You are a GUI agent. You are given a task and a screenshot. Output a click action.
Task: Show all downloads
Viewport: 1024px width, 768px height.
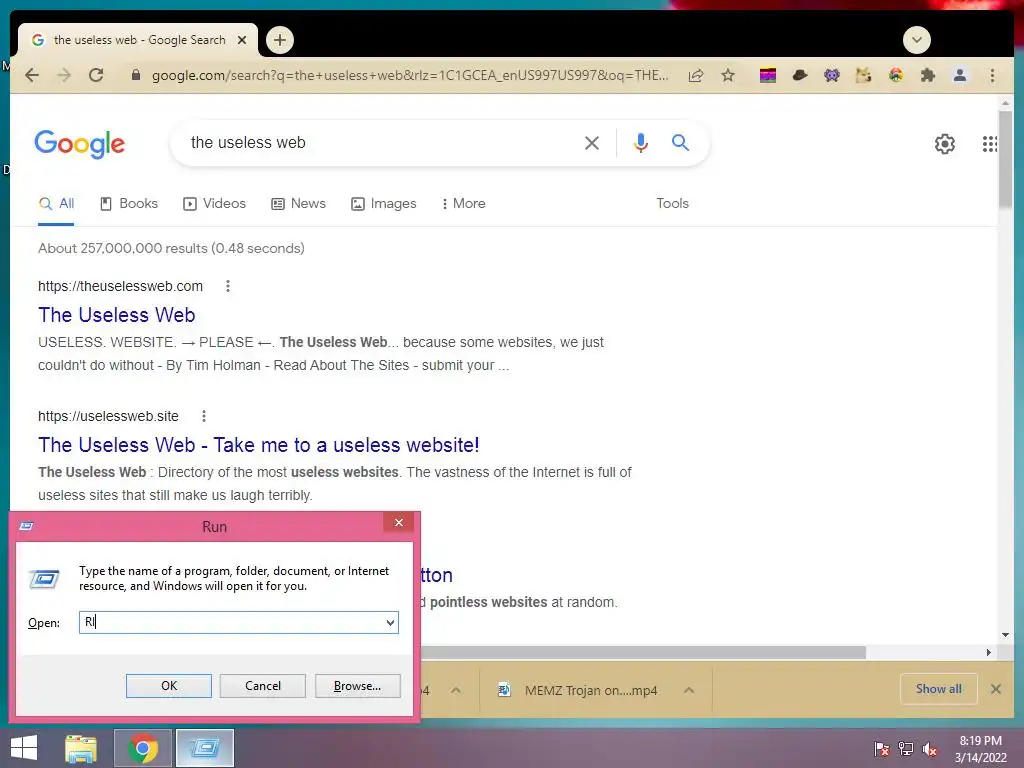pyautogui.click(x=938, y=689)
